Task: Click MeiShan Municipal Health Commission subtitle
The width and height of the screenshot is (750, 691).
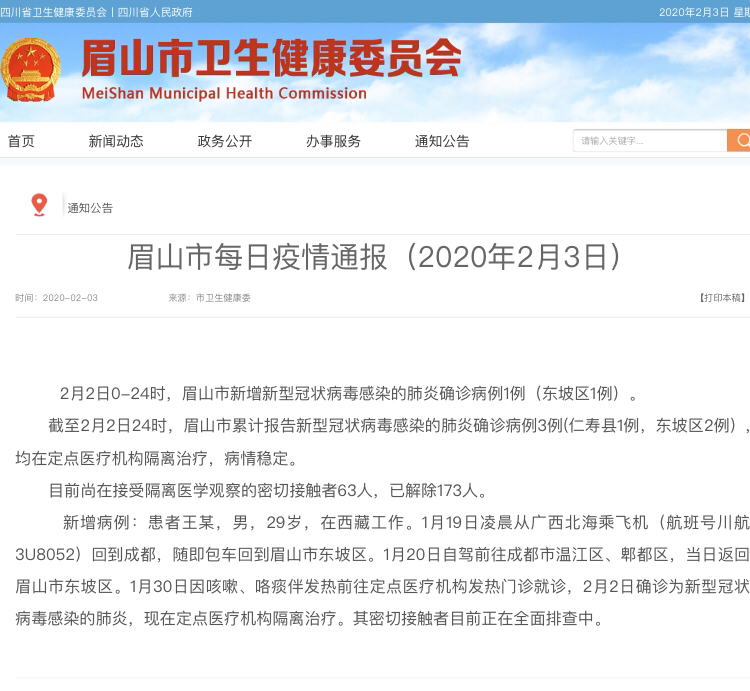Action: (224, 93)
